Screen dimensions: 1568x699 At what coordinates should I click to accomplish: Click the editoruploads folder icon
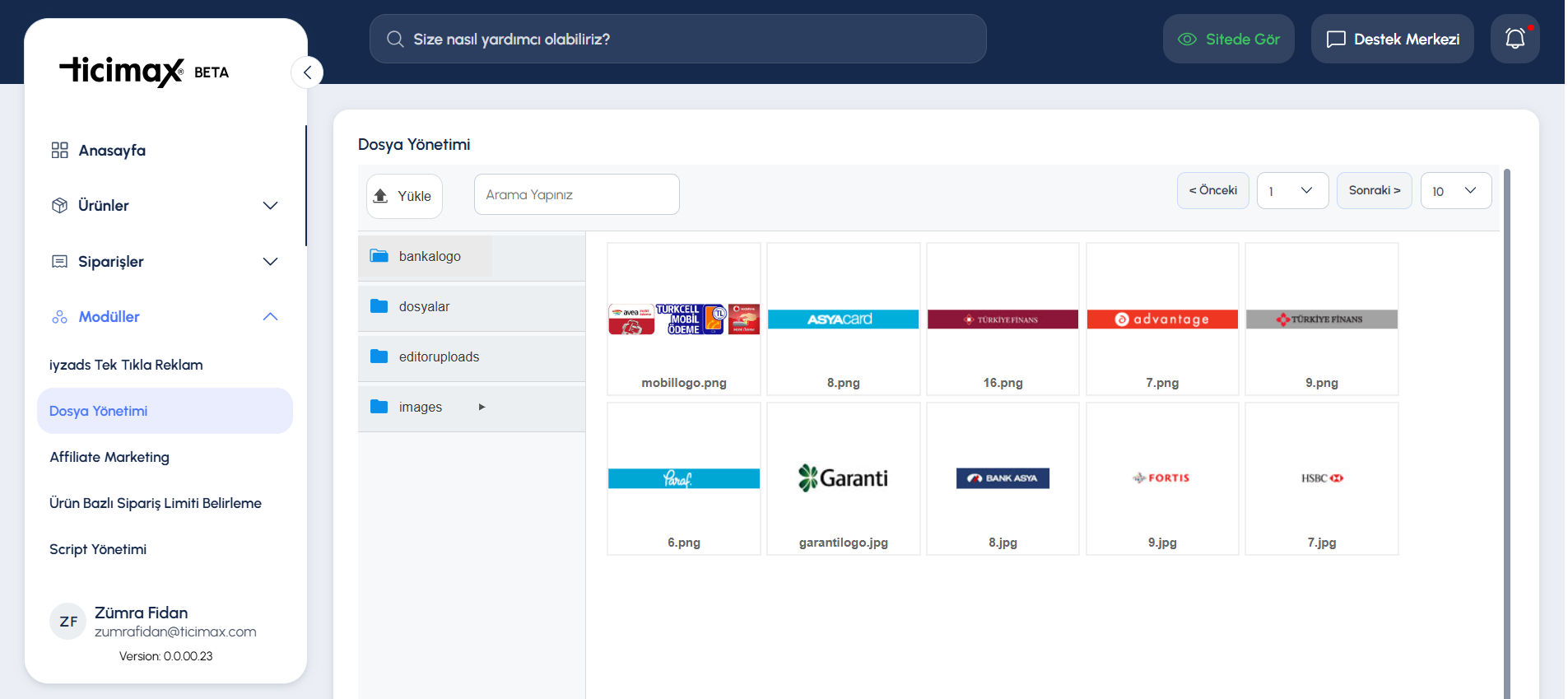click(x=379, y=356)
